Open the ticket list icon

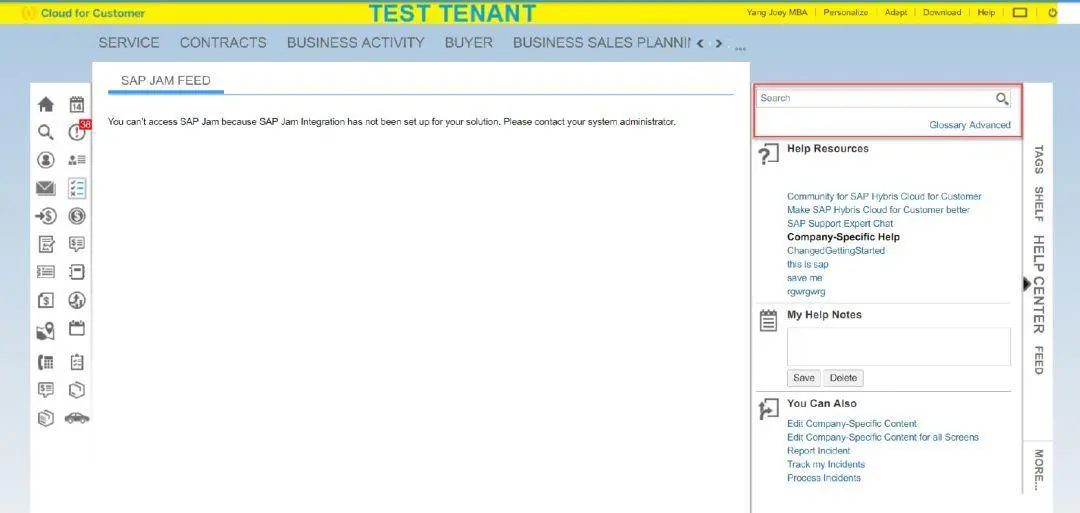[x=45, y=272]
